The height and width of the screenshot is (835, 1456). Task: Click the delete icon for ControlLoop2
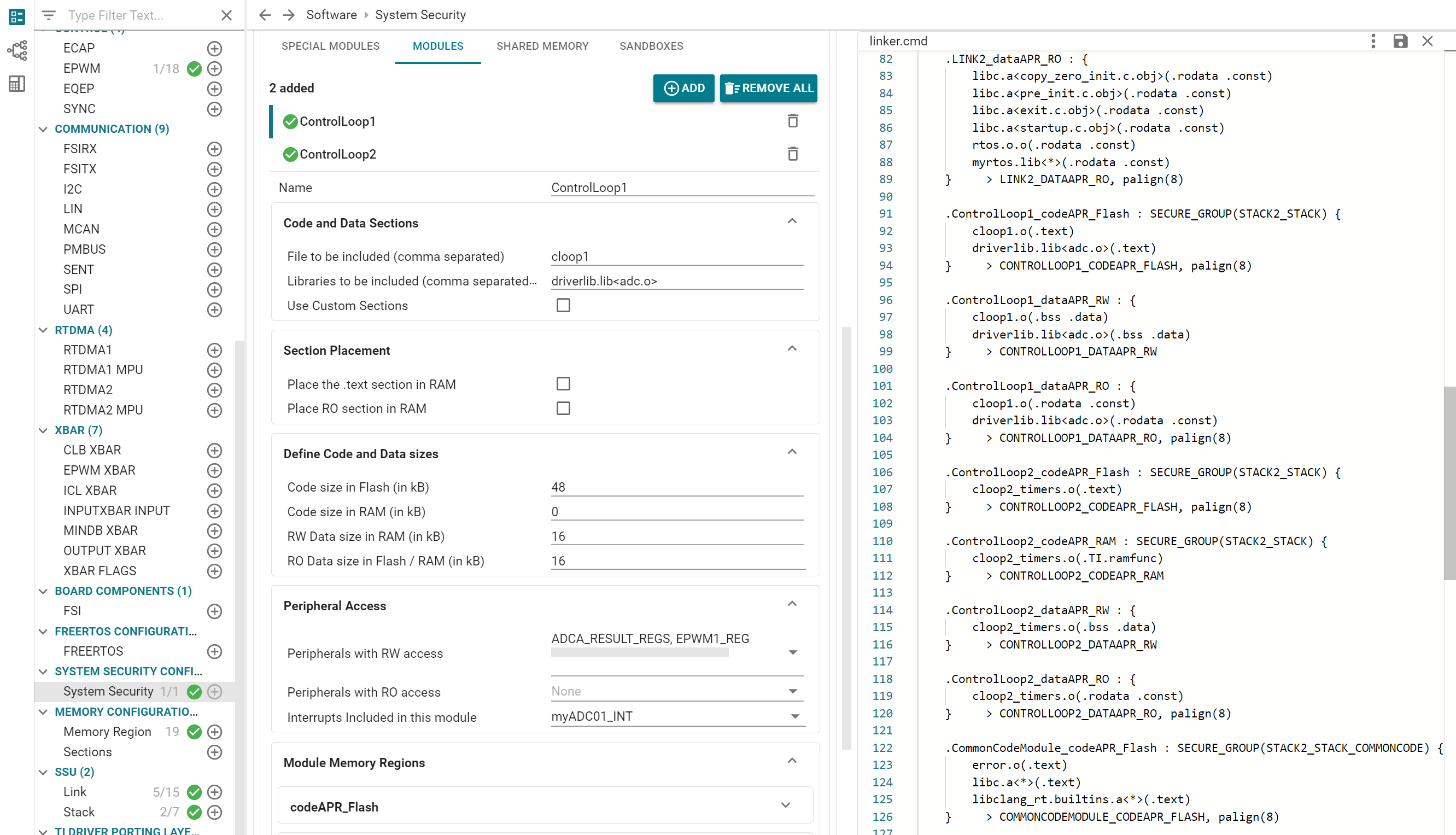pyautogui.click(x=793, y=154)
